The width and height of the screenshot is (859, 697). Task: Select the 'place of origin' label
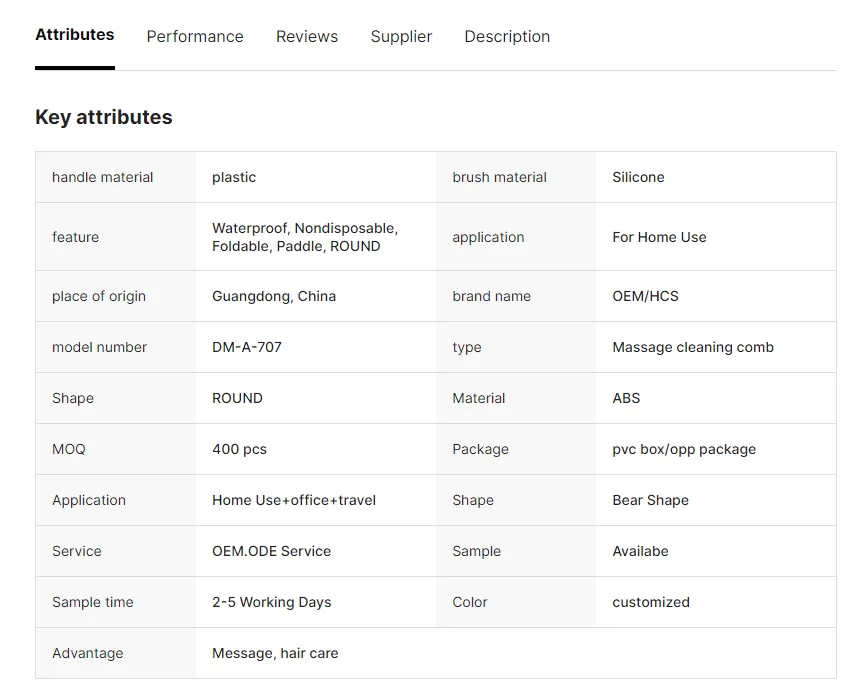[99, 296]
